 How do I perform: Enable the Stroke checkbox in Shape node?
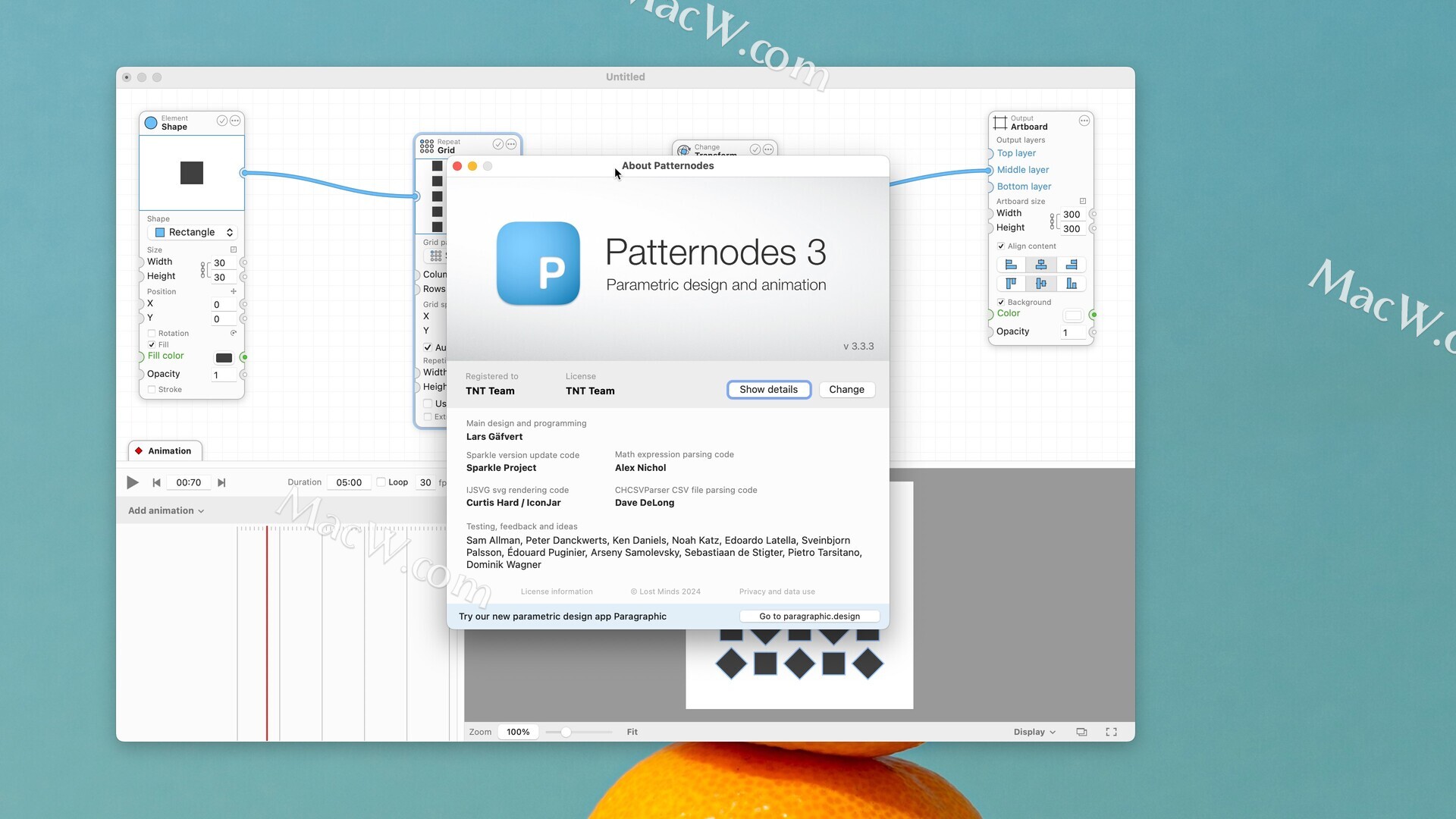tap(152, 390)
